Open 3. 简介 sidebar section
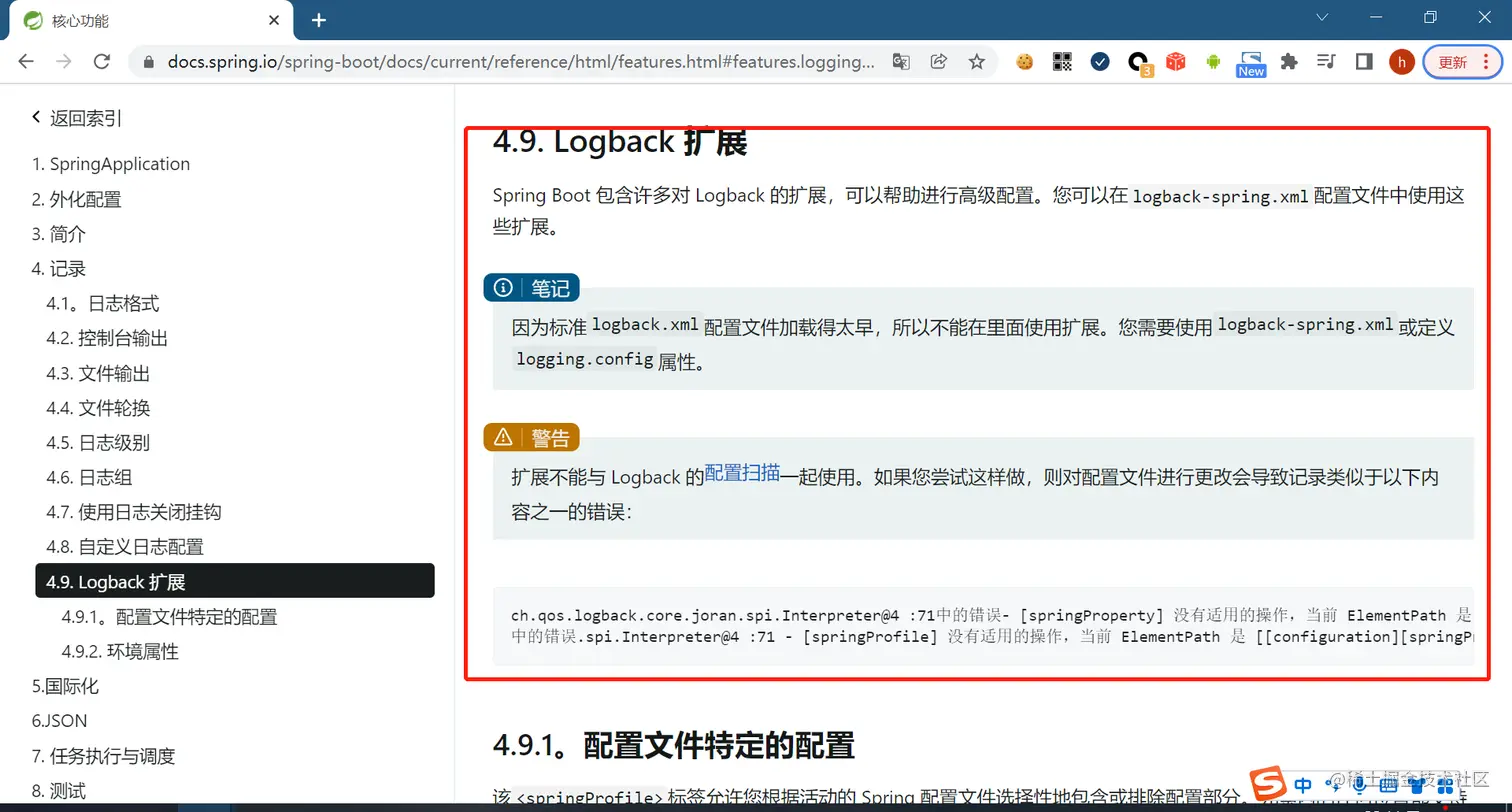Screen dimensions: 1512x812 click(x=59, y=234)
